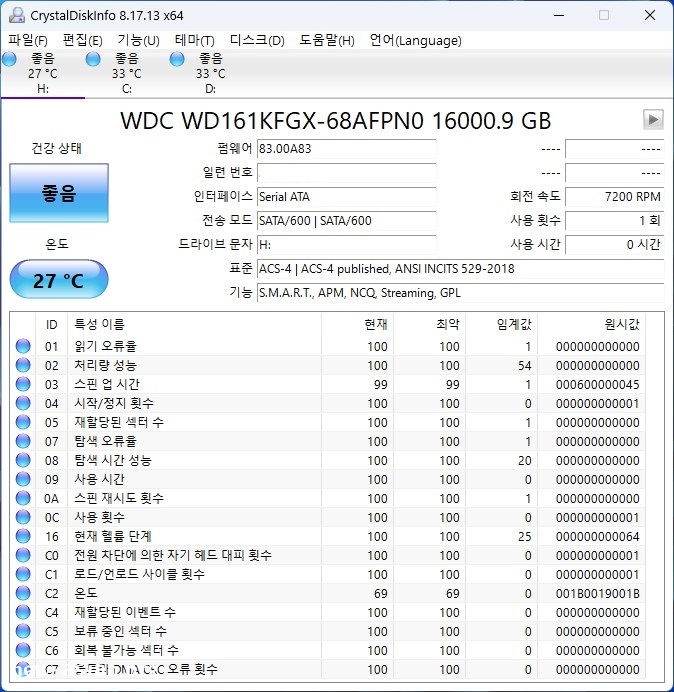Click the 27 °C temperature button
Image resolution: width=674 pixels, height=692 pixels.
(x=59, y=280)
